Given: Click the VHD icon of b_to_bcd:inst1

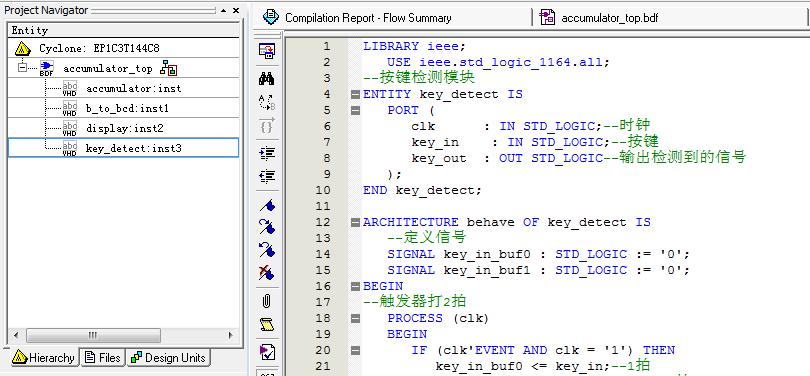Looking at the screenshot, I should point(70,108).
